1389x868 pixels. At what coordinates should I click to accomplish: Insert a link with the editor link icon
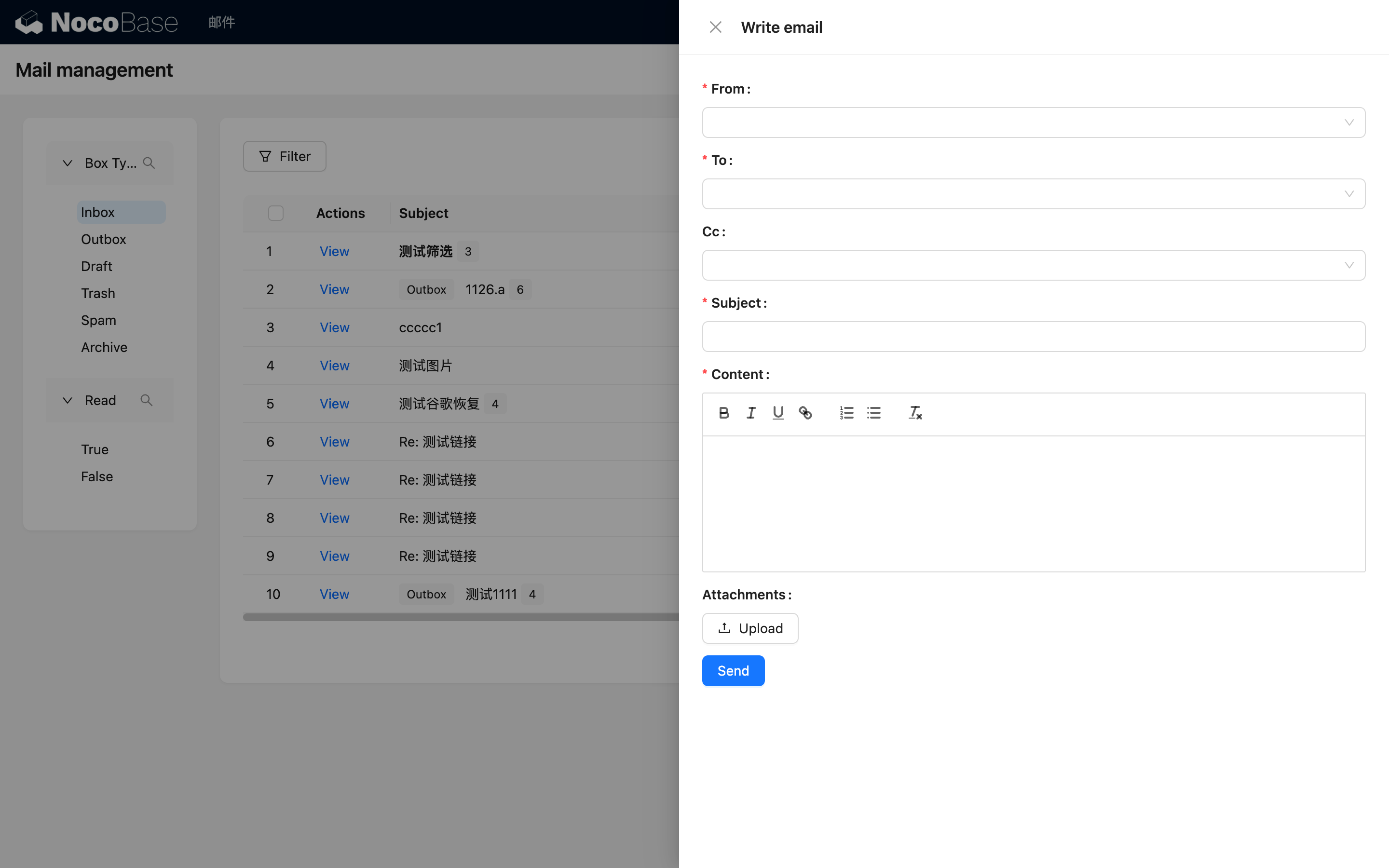[x=805, y=413]
